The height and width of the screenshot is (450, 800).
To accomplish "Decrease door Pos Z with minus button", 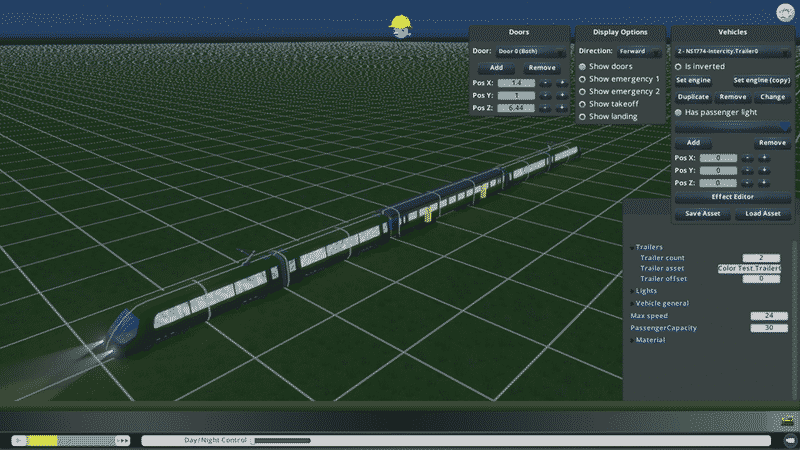I will pyautogui.click(x=546, y=107).
